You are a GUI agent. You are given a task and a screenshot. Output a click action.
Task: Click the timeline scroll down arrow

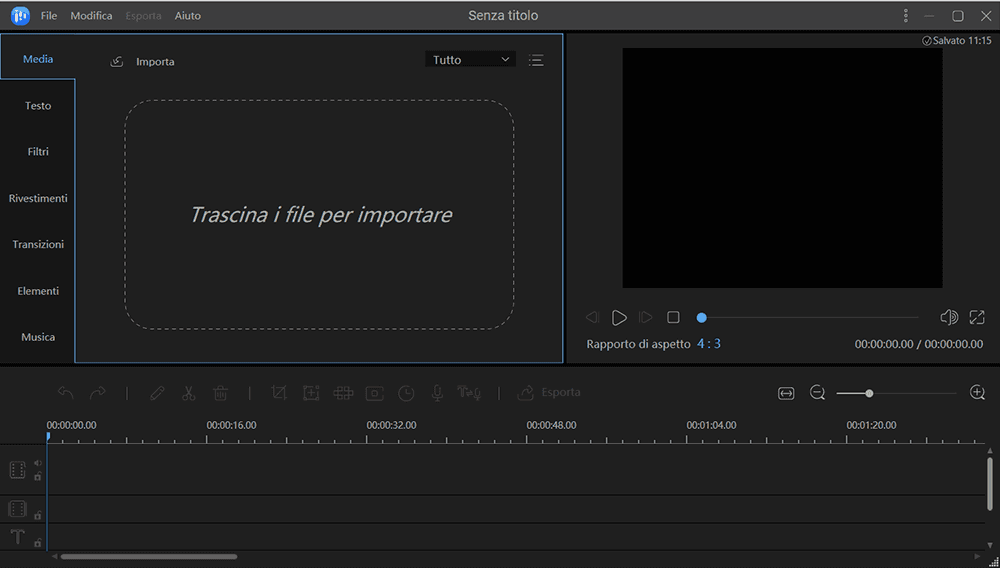pos(990,545)
